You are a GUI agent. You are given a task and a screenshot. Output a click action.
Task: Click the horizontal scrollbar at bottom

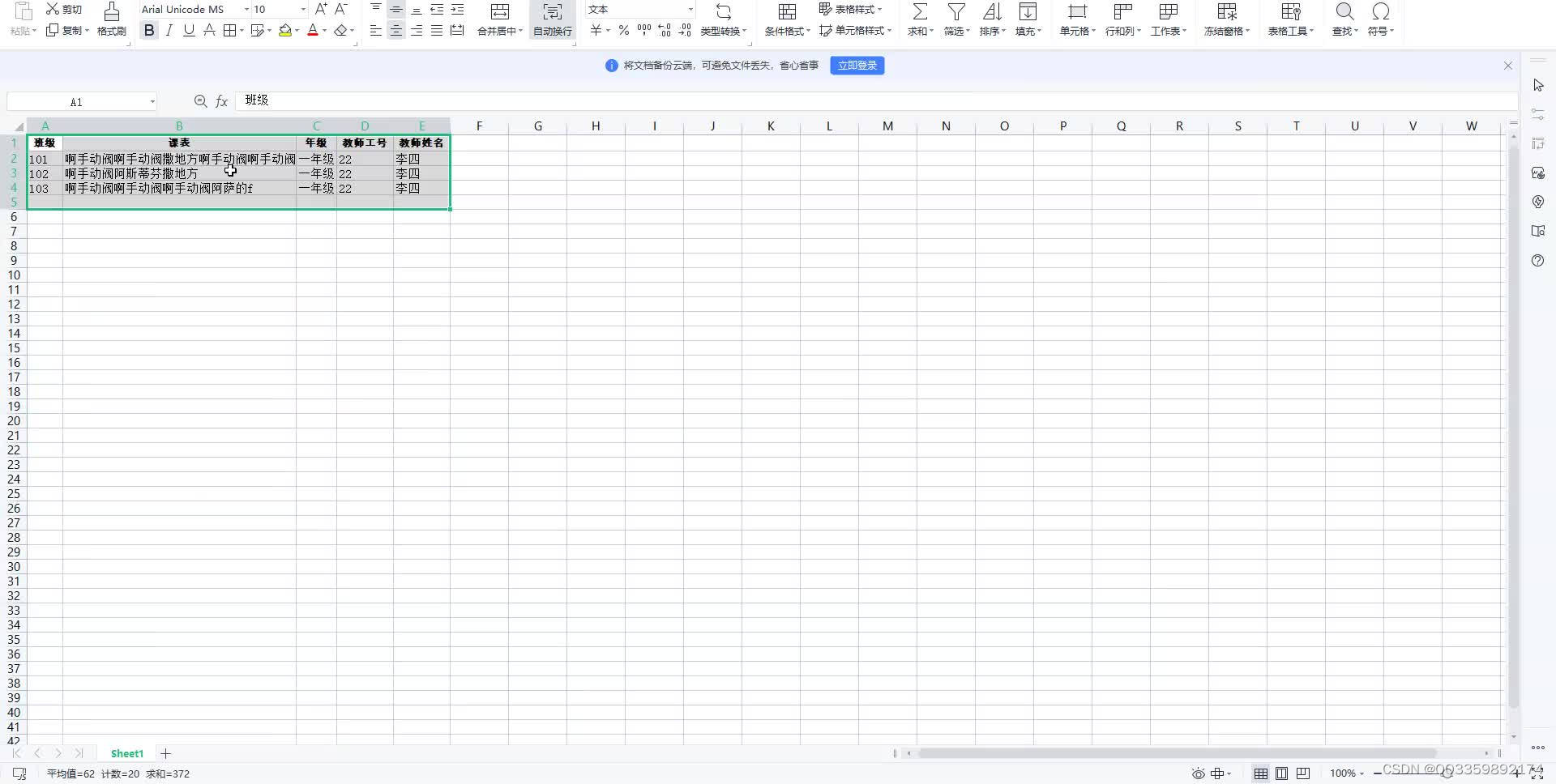[x=1177, y=753]
